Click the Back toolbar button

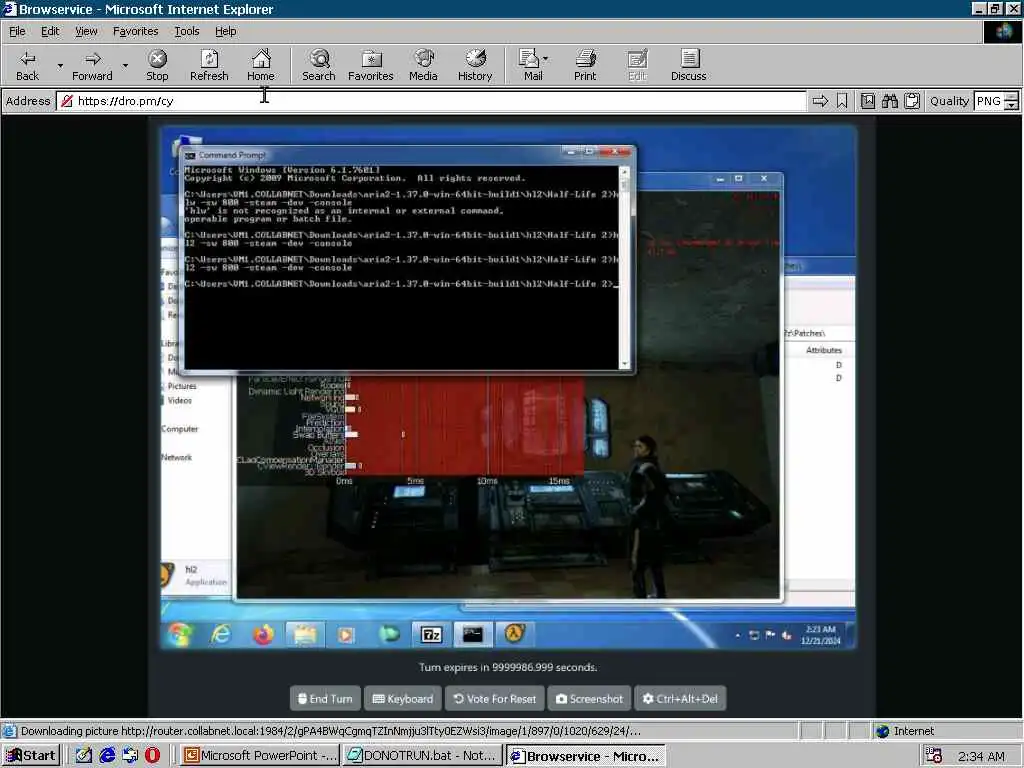pos(27,65)
